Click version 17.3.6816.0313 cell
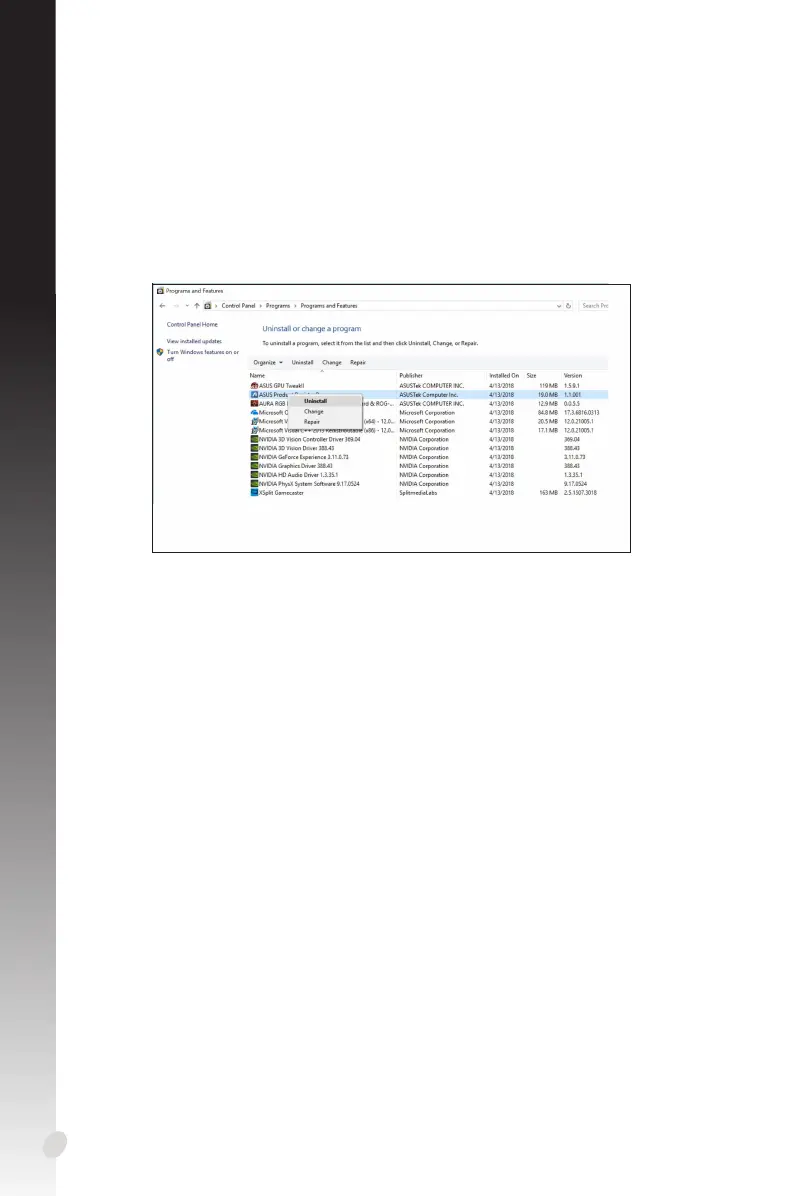The image size is (794, 1196). coord(582,413)
